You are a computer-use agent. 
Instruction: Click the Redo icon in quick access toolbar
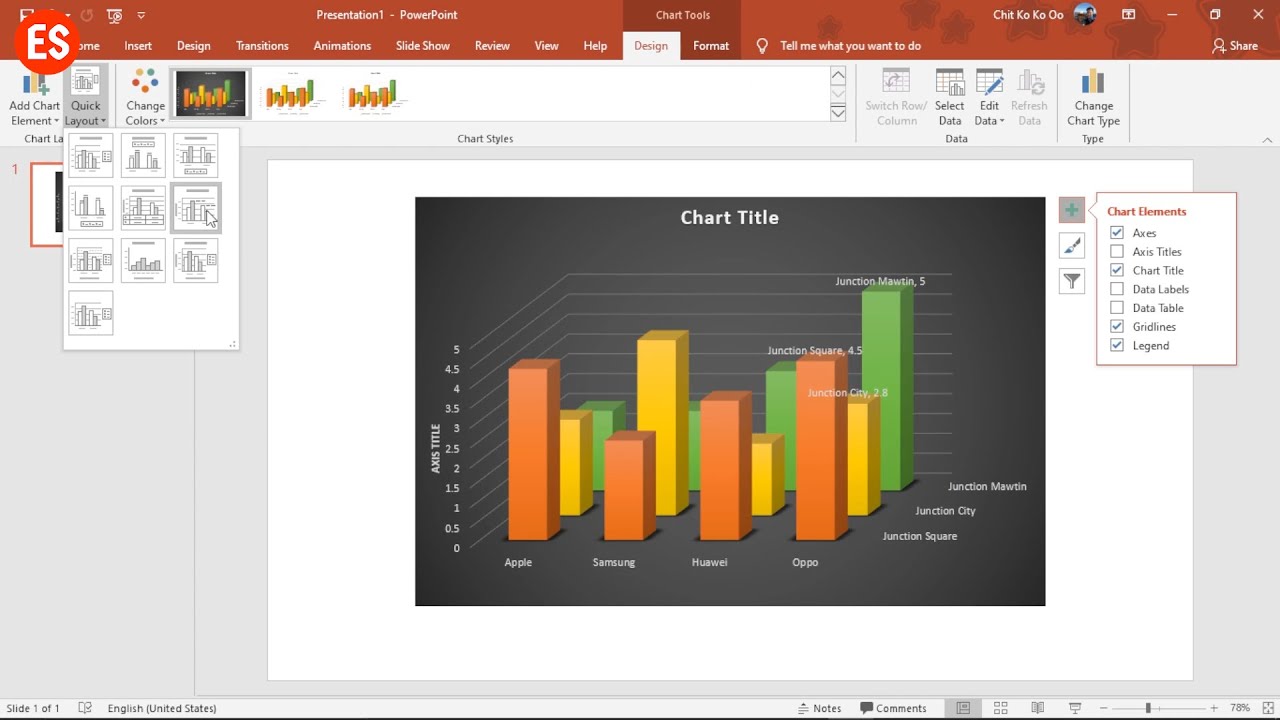[86, 15]
